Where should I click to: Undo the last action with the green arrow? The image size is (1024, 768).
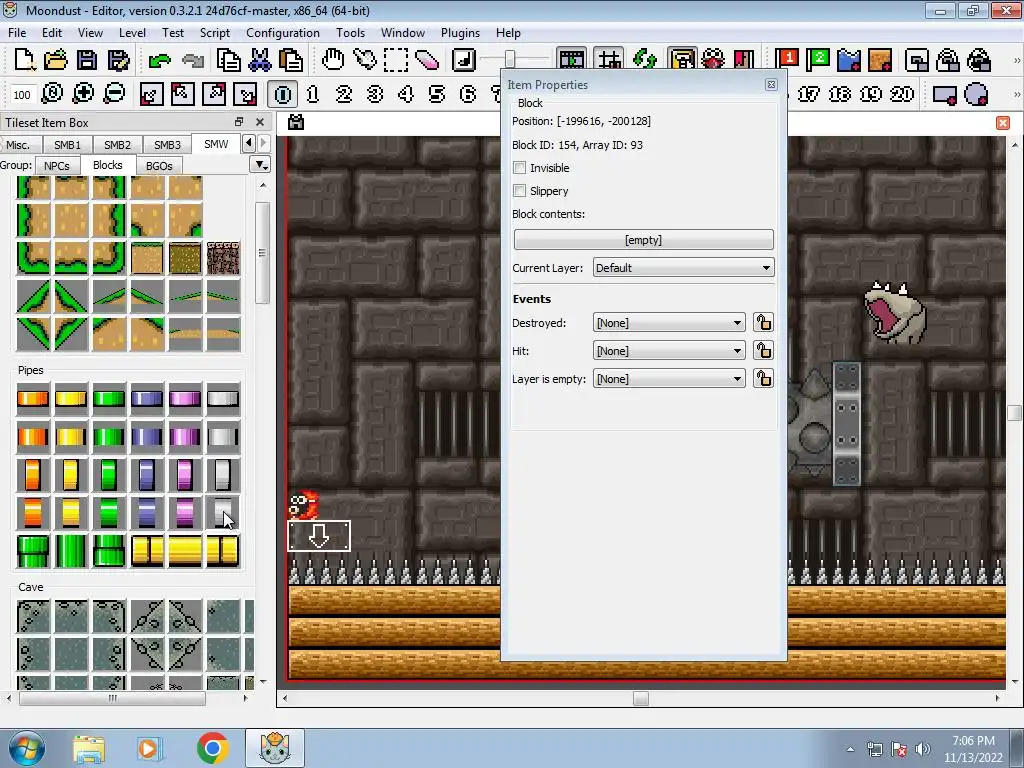pos(159,60)
